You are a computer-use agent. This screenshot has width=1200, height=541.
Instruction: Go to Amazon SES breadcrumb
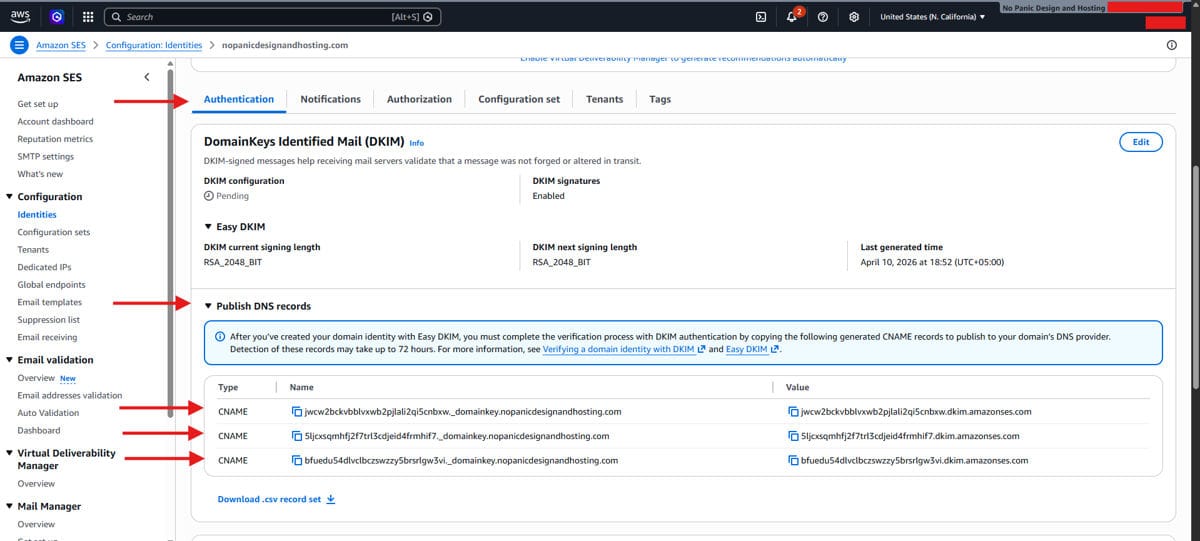[x=61, y=45]
